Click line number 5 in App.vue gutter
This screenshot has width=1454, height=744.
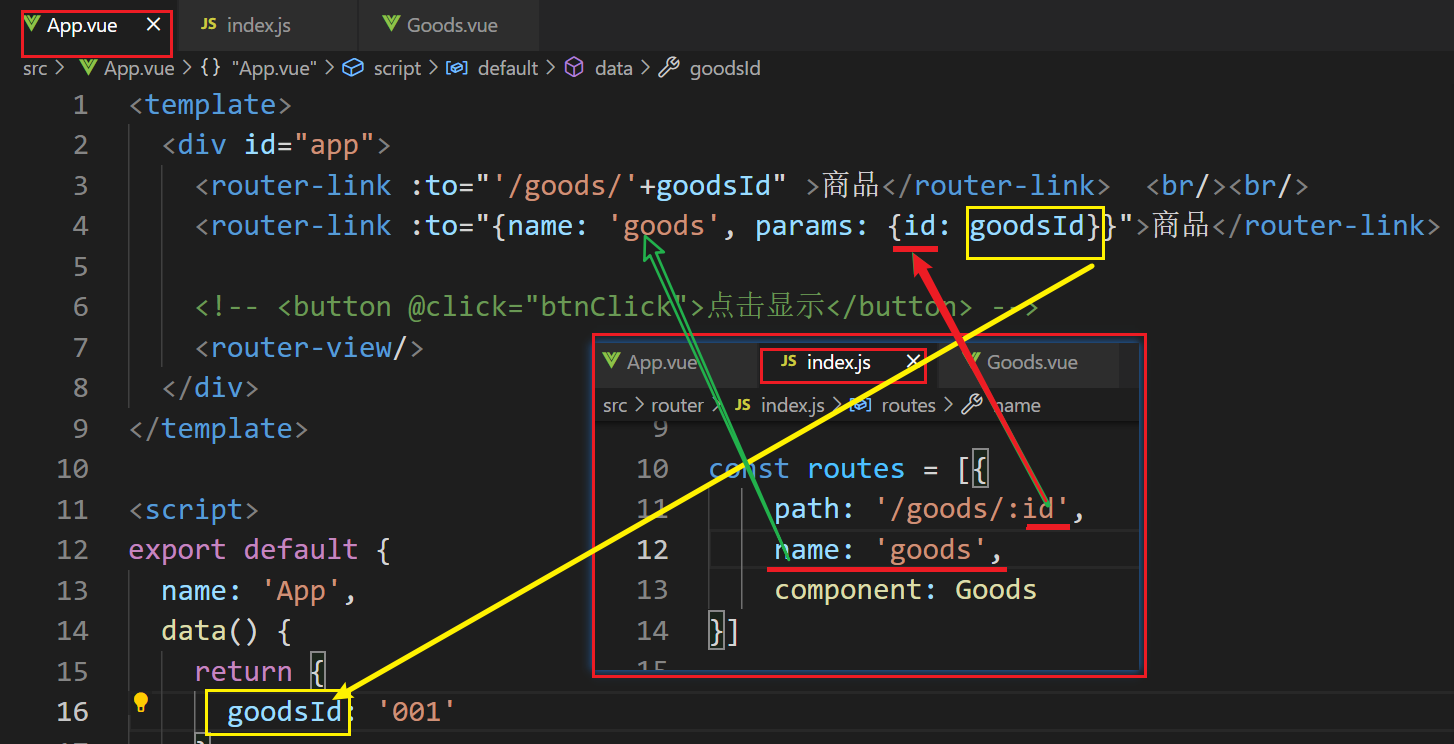click(x=80, y=266)
